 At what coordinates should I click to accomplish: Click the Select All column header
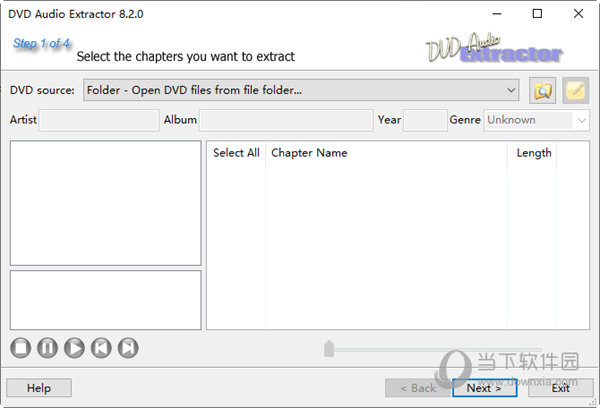click(236, 153)
